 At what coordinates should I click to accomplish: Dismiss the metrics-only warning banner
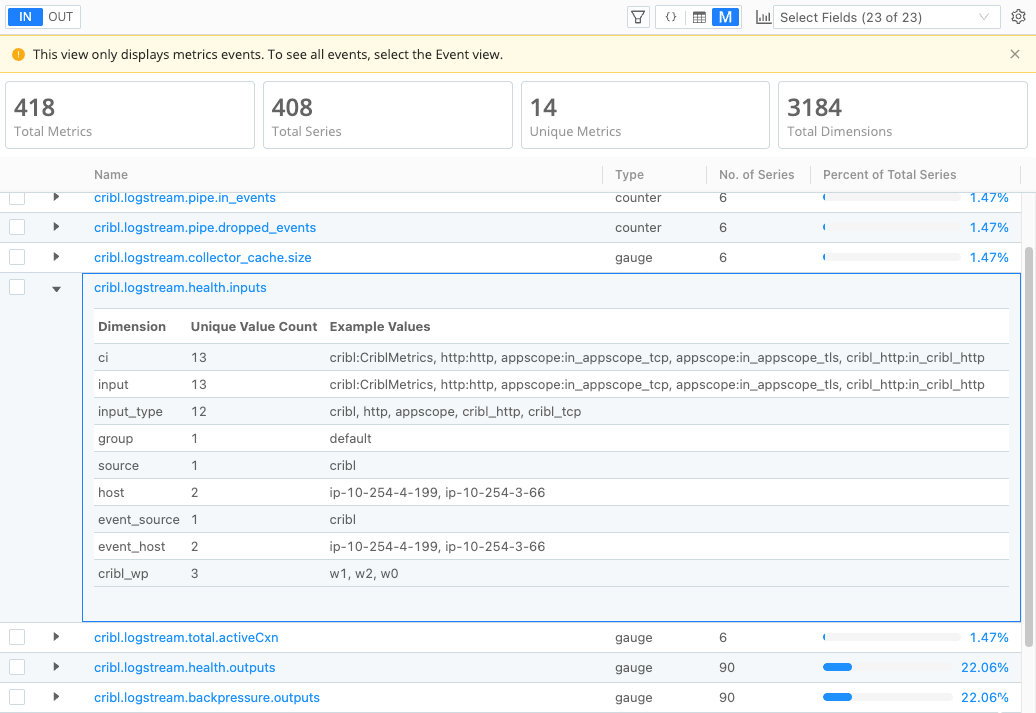tap(1015, 54)
